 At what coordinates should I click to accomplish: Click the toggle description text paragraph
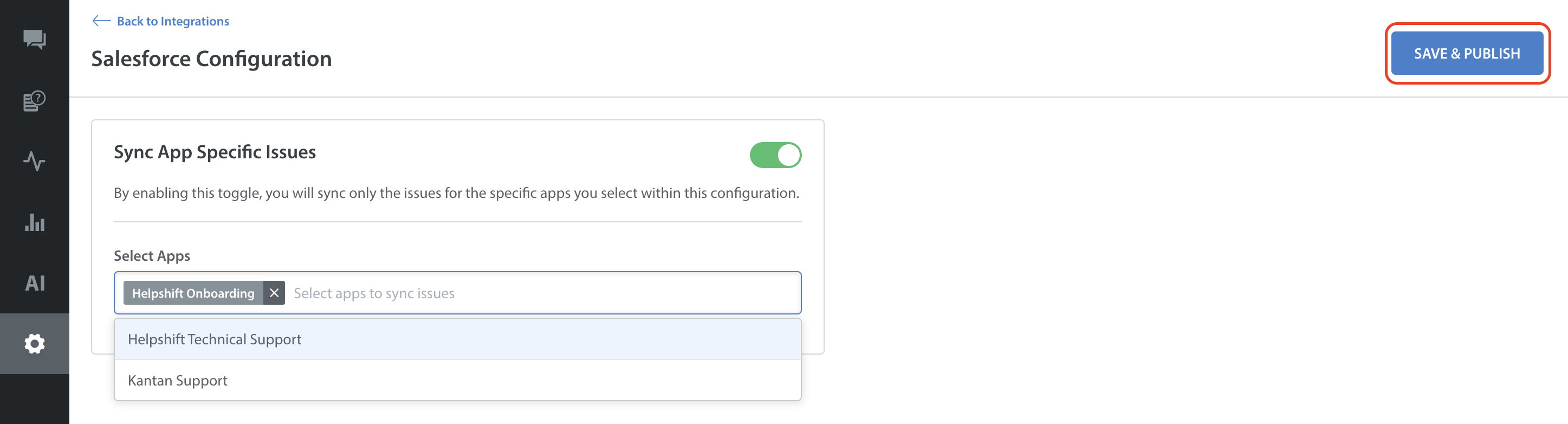[456, 193]
